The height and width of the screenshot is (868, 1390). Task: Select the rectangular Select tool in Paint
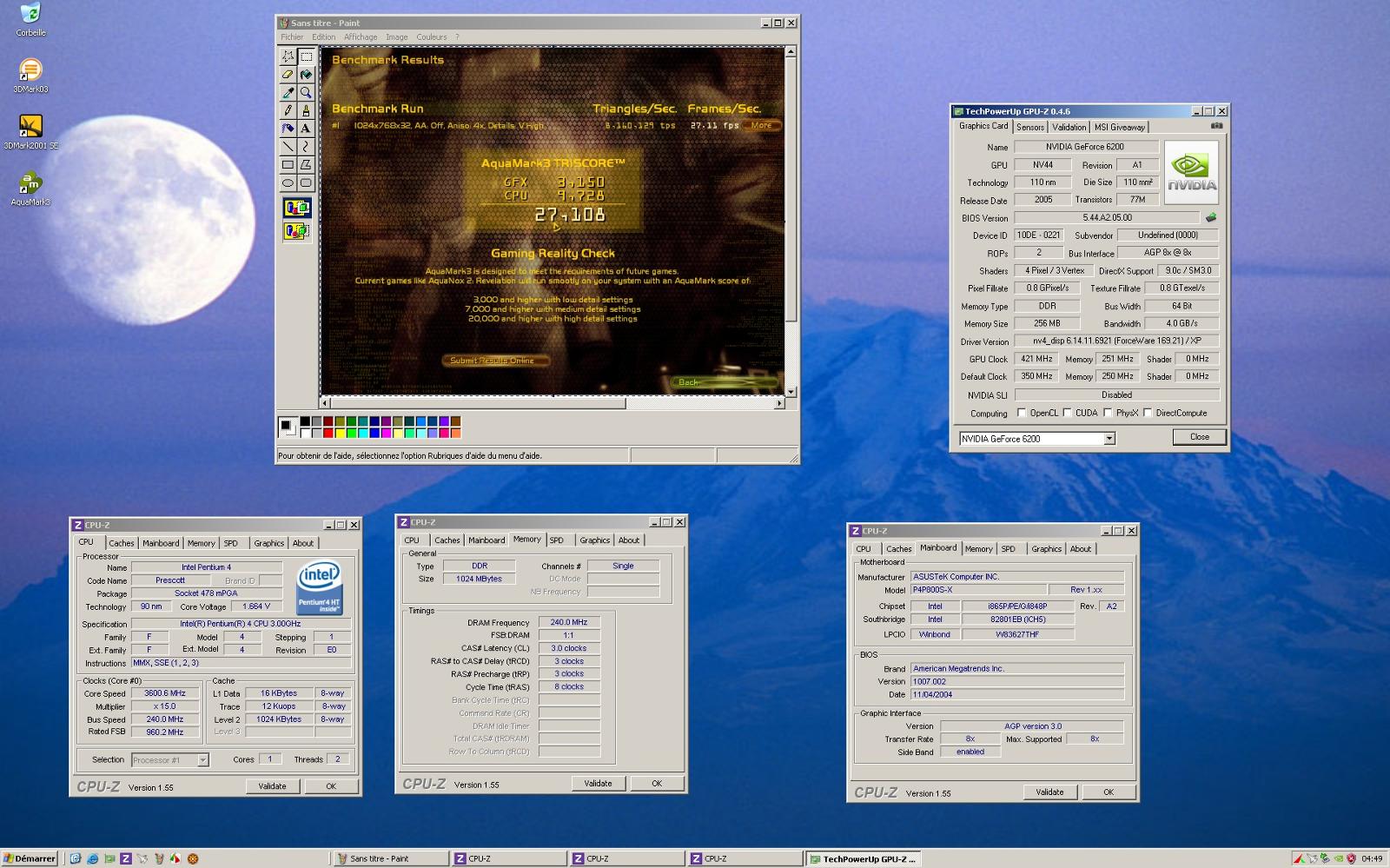tap(306, 56)
